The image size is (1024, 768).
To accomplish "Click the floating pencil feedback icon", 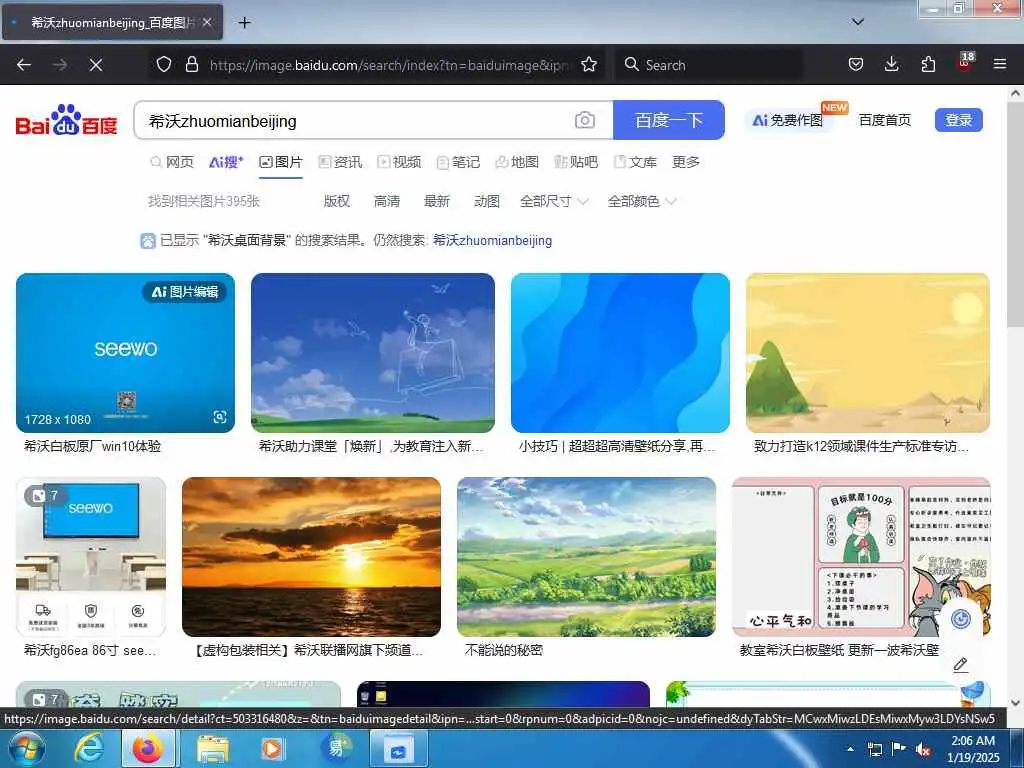I will [x=961, y=665].
